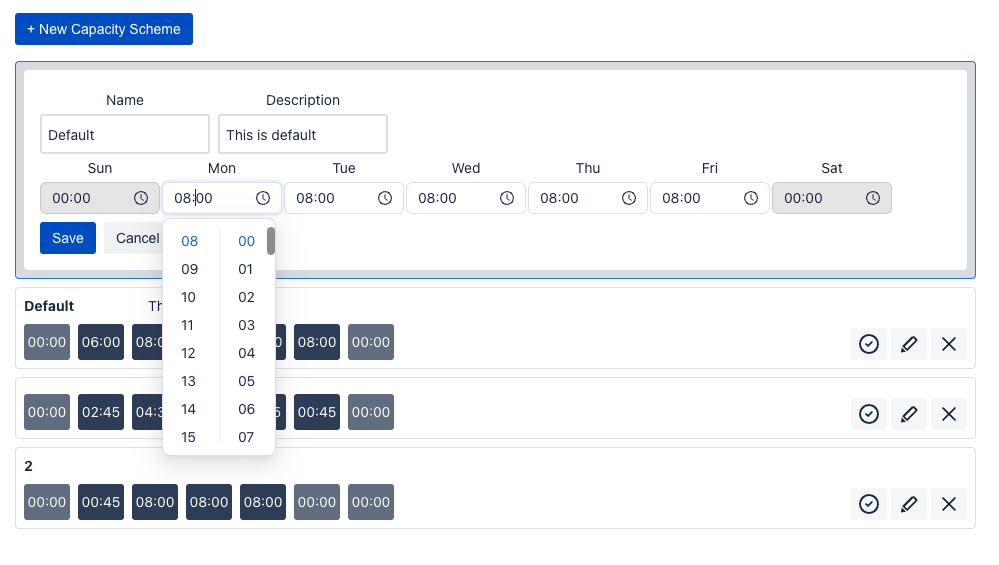Click the clock icon in Monday time field
Image resolution: width=999 pixels, height=565 pixels.
(263, 198)
